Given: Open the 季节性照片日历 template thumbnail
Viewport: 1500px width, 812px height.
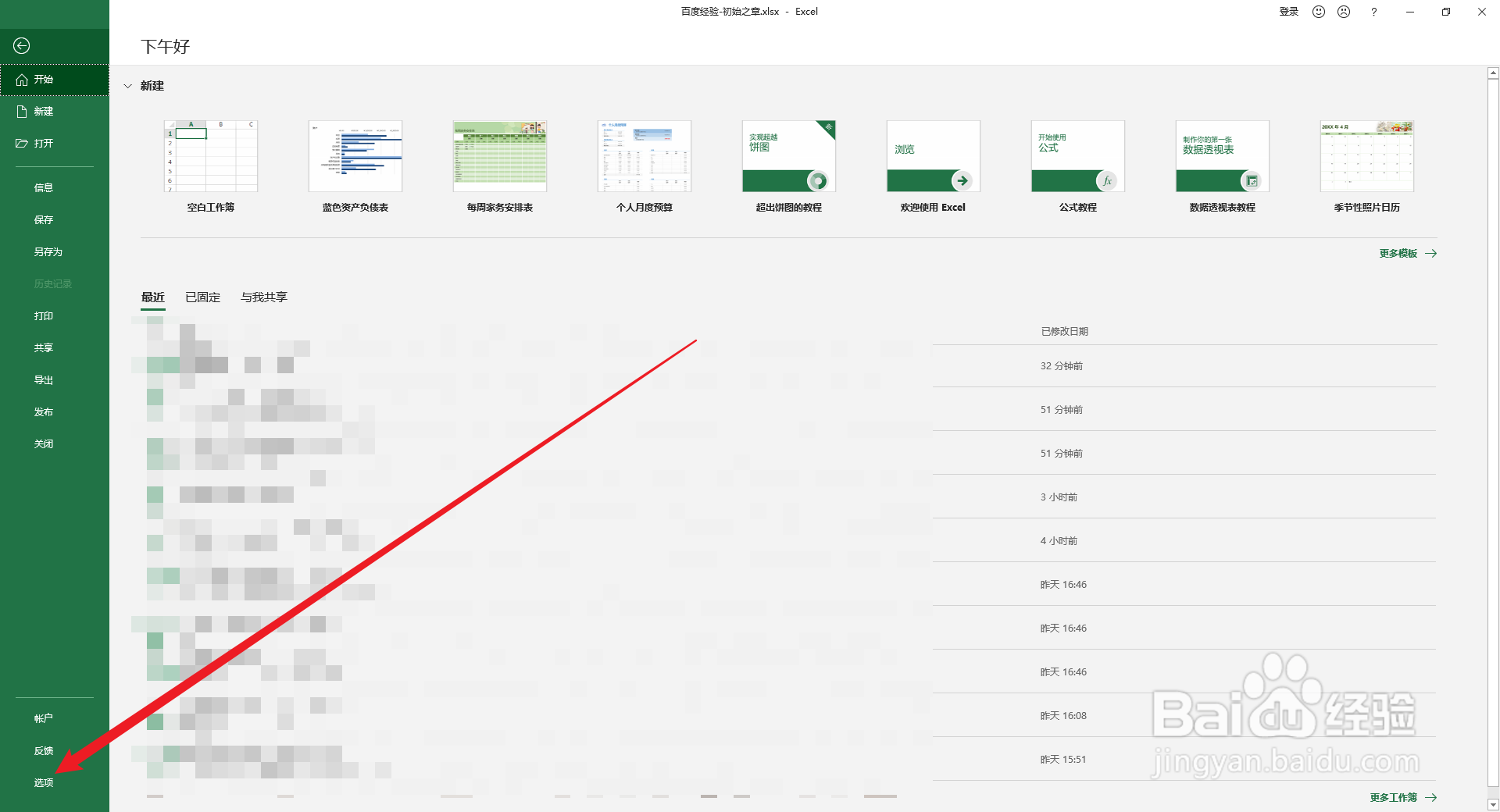Looking at the screenshot, I should coord(1367,156).
